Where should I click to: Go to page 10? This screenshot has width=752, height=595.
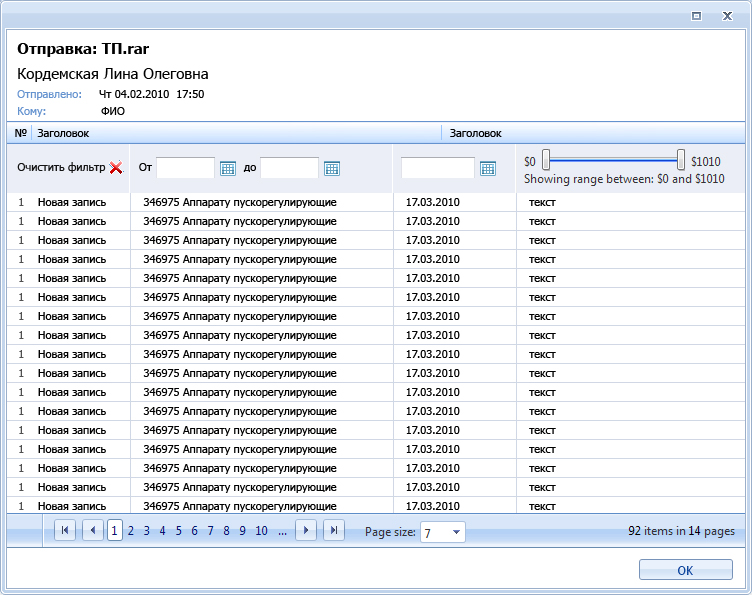(261, 531)
